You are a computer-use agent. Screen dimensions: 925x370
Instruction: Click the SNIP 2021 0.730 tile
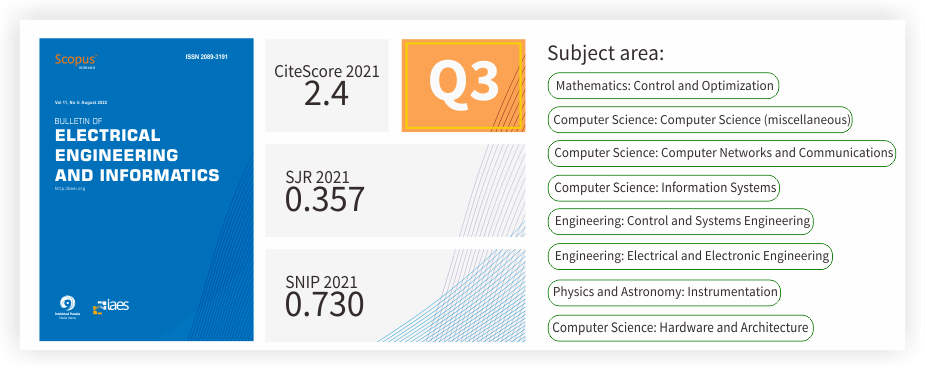395,295
